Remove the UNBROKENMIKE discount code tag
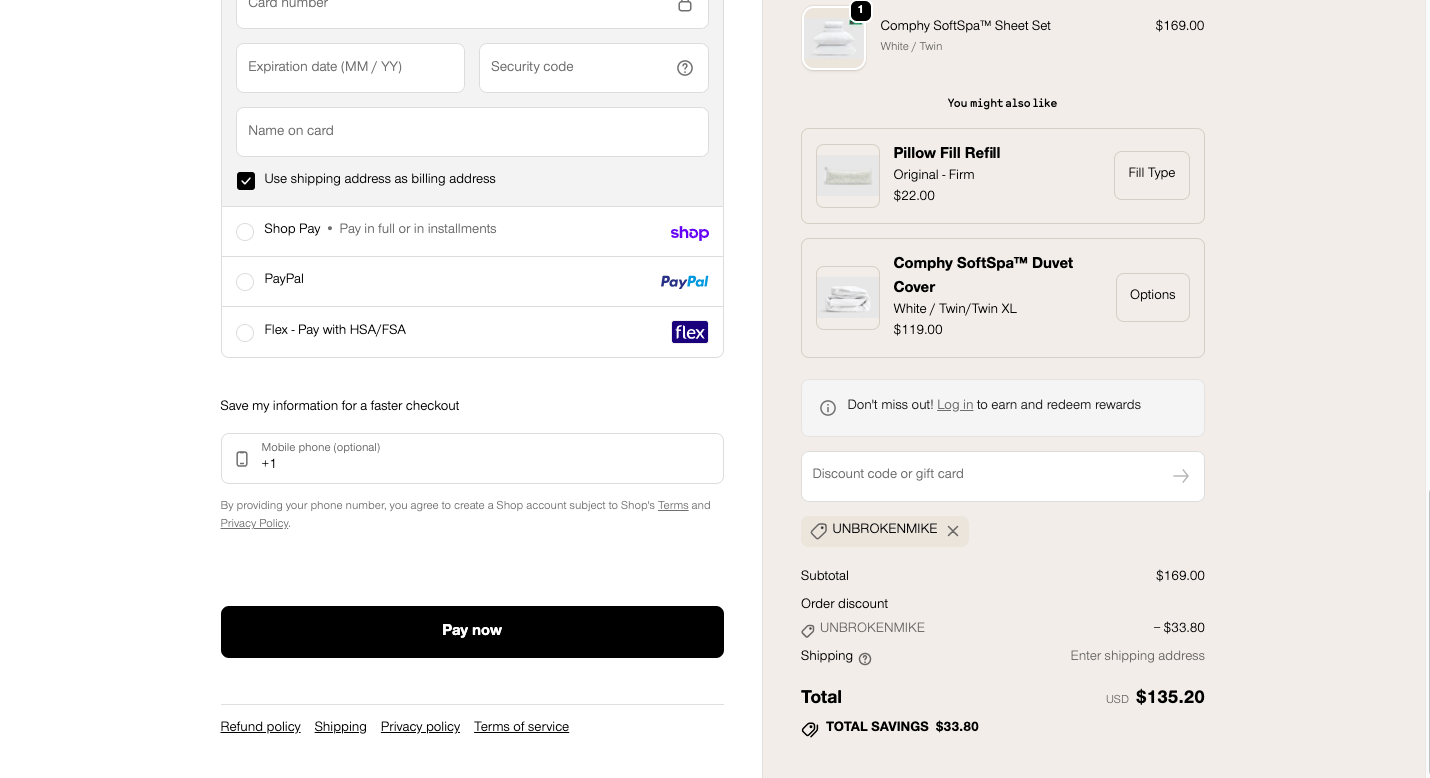1430x778 pixels. (x=953, y=531)
